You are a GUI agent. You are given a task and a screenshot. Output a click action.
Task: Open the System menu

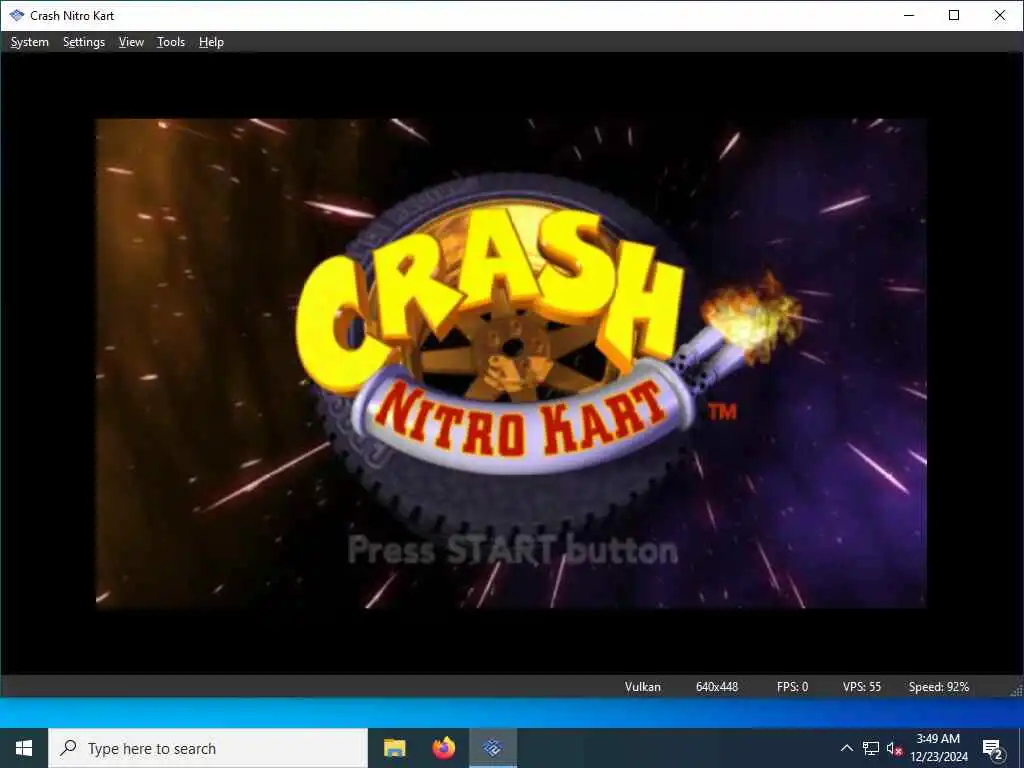(x=29, y=42)
